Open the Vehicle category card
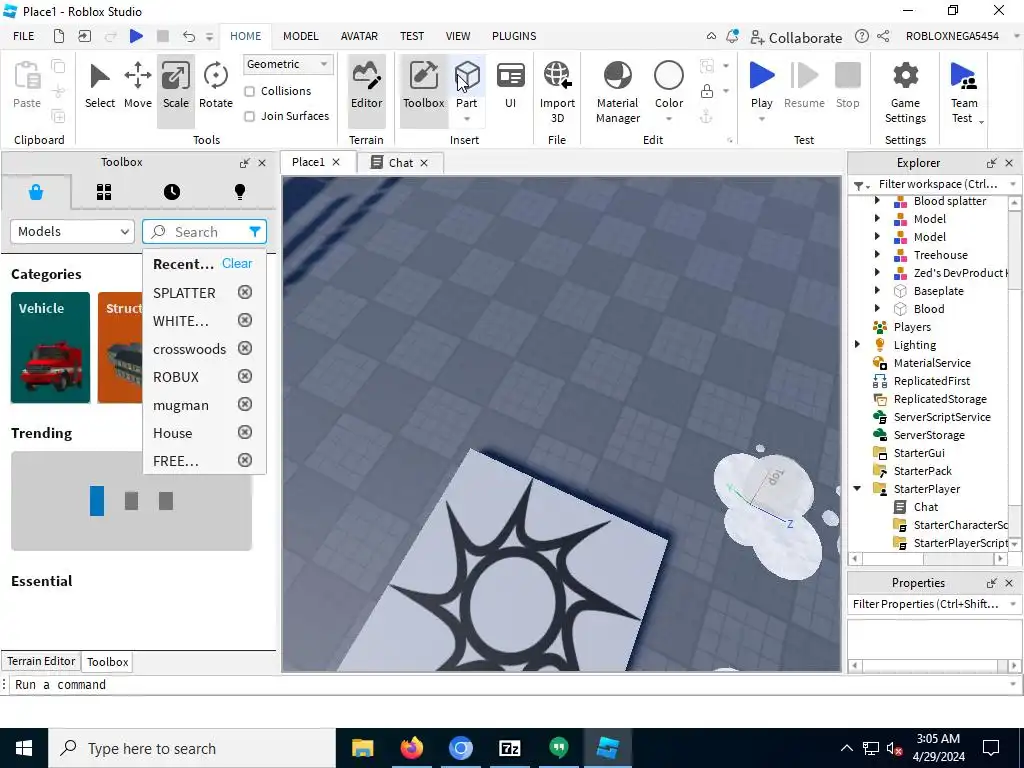 click(50, 347)
